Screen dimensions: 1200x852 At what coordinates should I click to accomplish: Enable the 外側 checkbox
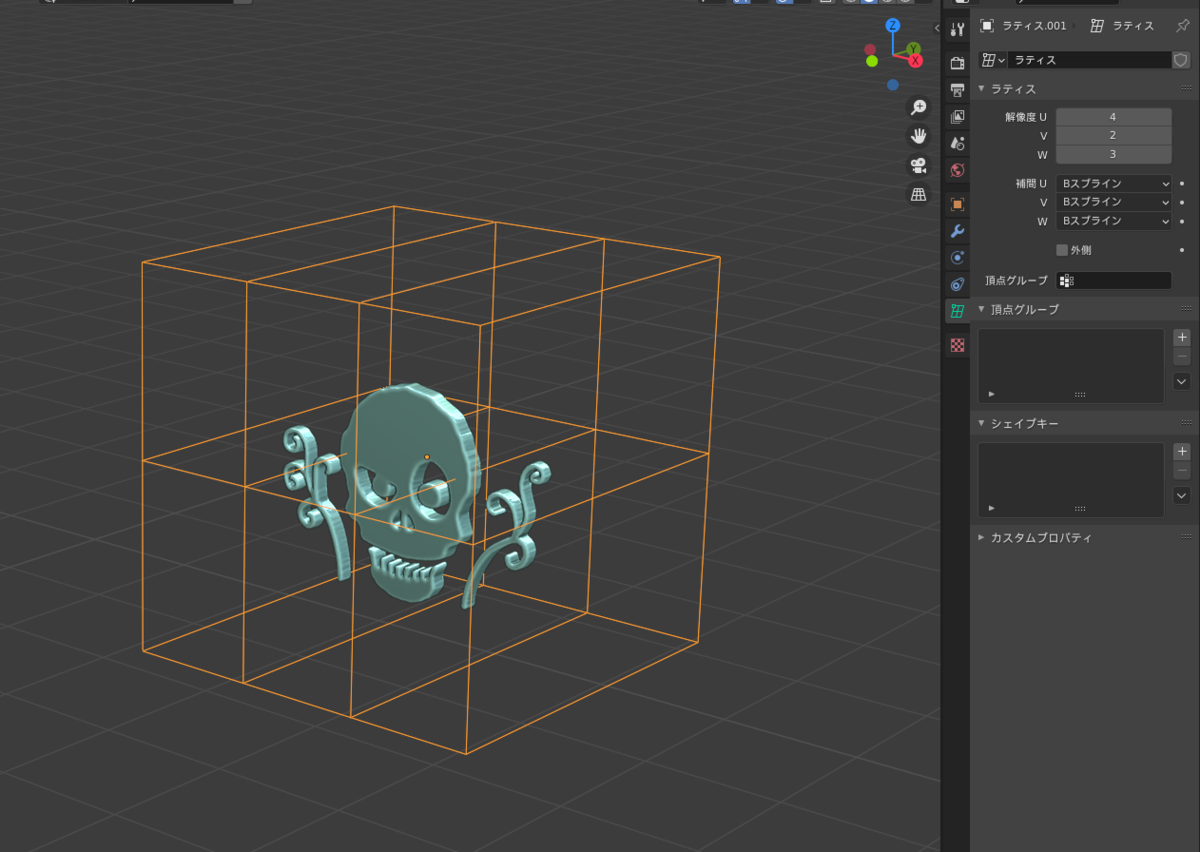pos(1062,250)
